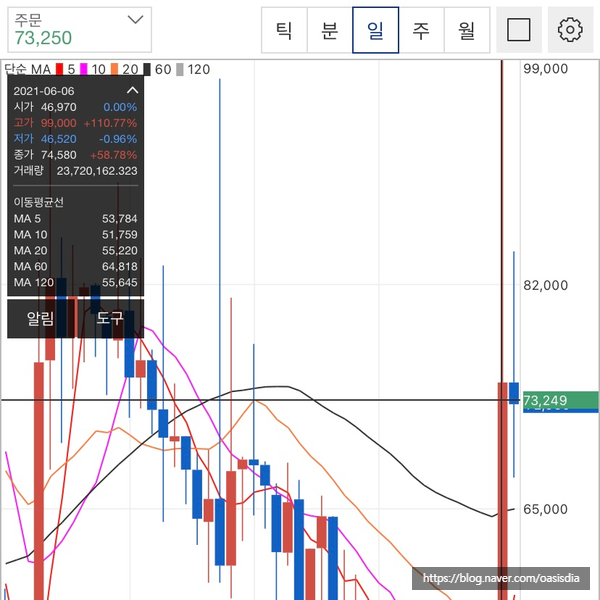
Task: Click the 73,250 order price text
Action: tap(43, 38)
